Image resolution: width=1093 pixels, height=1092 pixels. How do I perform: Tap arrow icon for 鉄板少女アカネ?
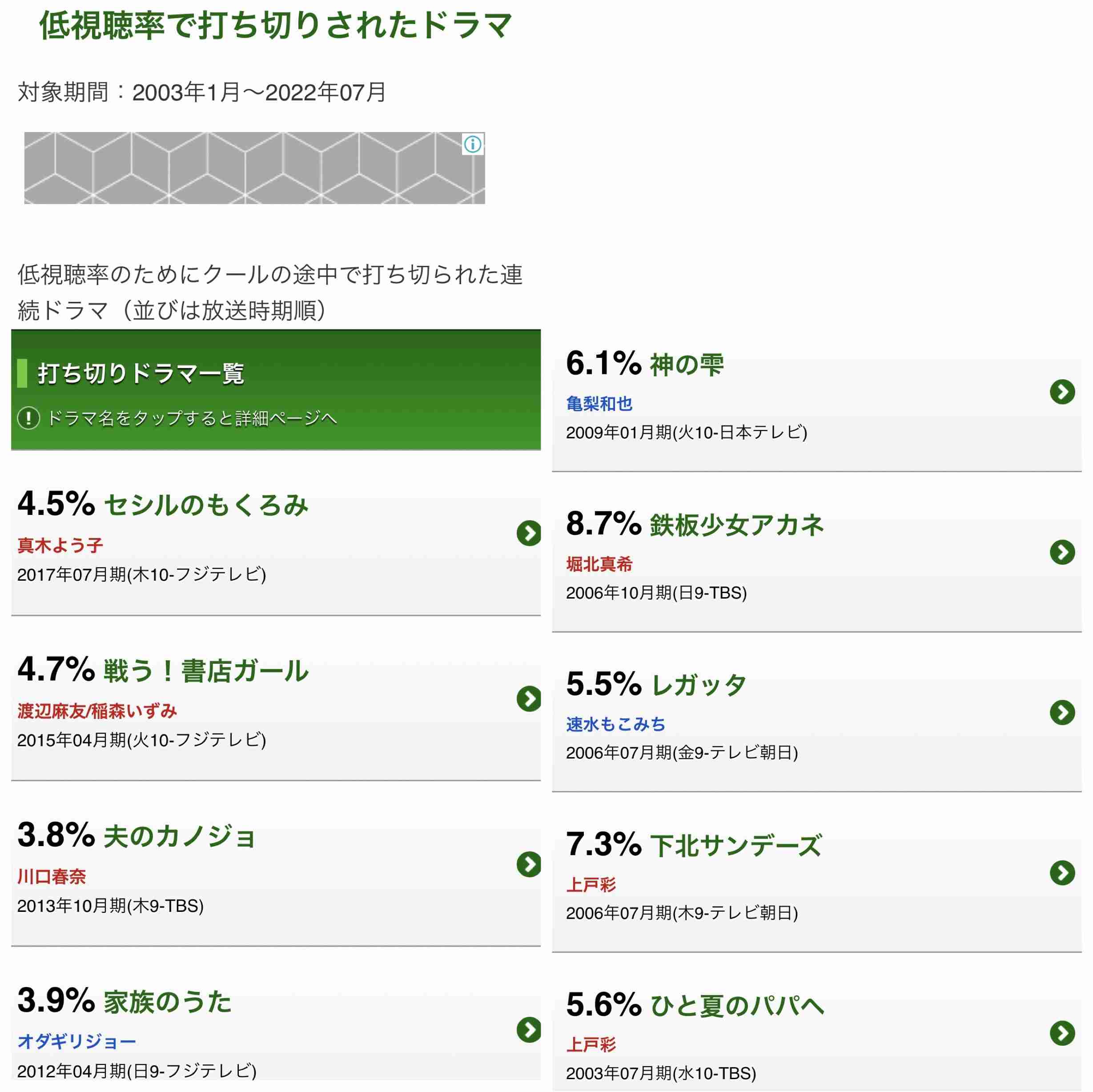[x=1062, y=552]
